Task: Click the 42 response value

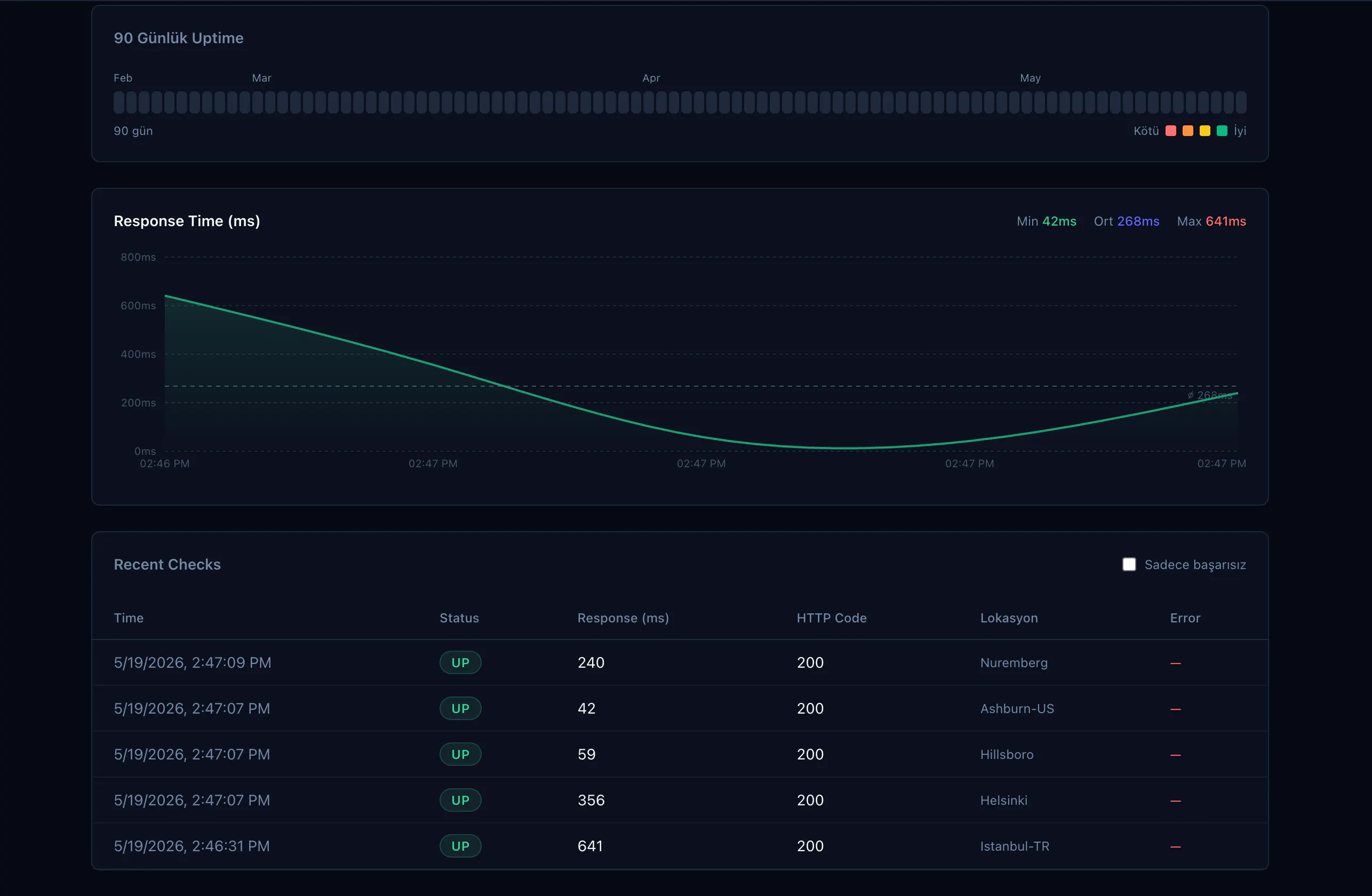Action: click(x=586, y=708)
